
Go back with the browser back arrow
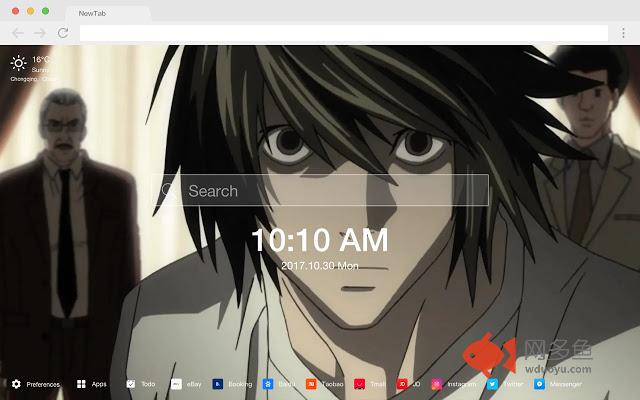coord(18,33)
